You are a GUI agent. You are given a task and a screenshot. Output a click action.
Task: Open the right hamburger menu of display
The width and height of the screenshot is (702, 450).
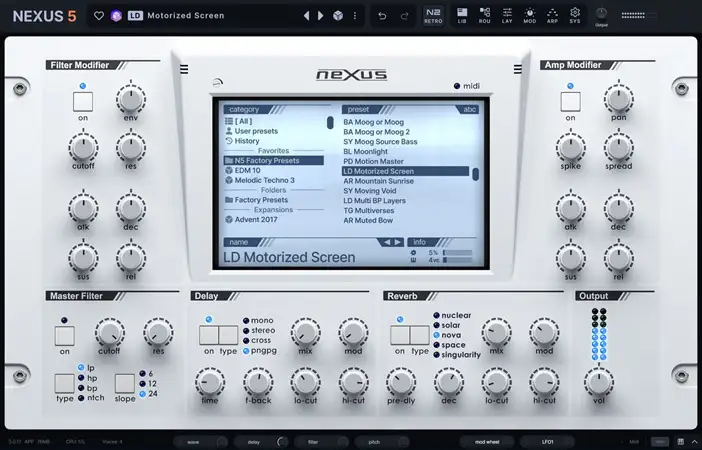pyautogui.click(x=518, y=69)
